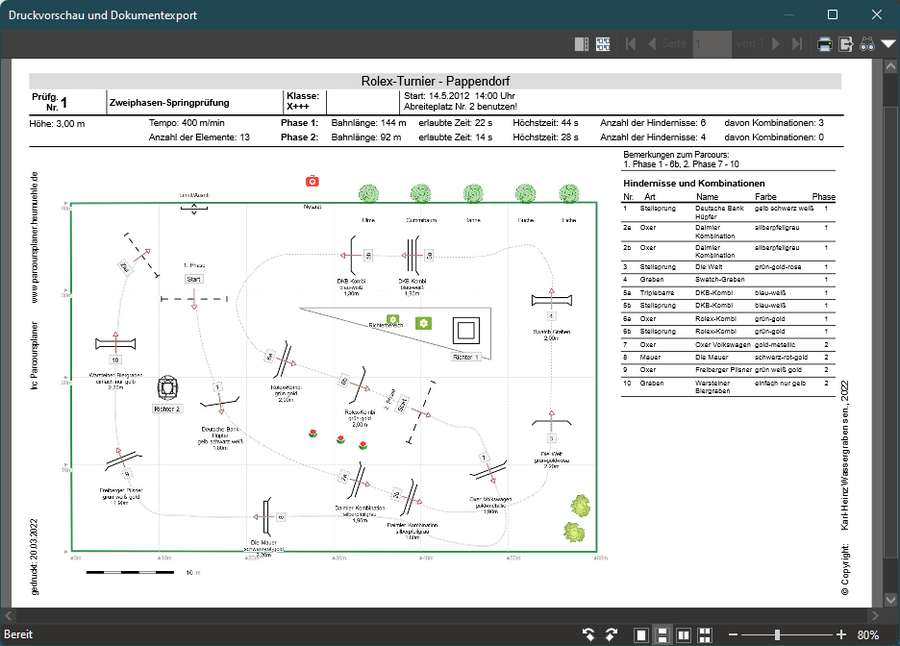Image resolution: width=900 pixels, height=646 pixels.
Task: Go to the next page
Action: [776, 44]
